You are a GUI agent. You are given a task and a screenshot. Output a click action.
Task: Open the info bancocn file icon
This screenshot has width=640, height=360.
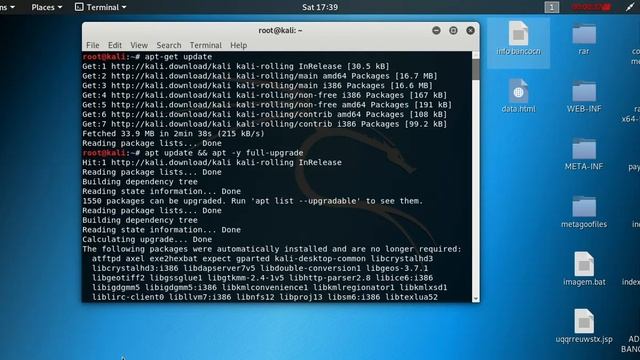point(518,33)
